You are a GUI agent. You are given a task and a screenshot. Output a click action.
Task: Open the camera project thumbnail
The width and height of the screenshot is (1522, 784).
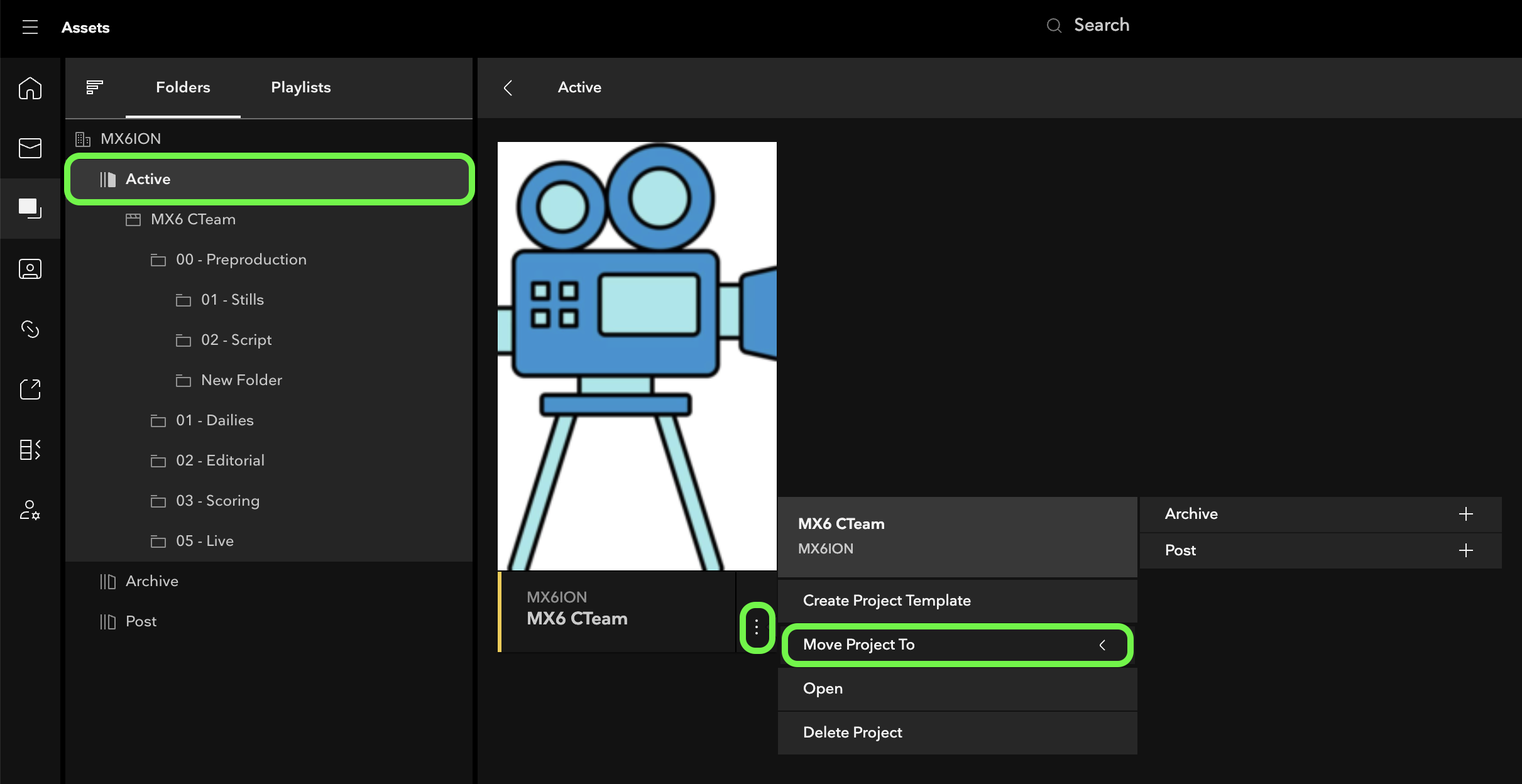pyautogui.click(x=637, y=356)
